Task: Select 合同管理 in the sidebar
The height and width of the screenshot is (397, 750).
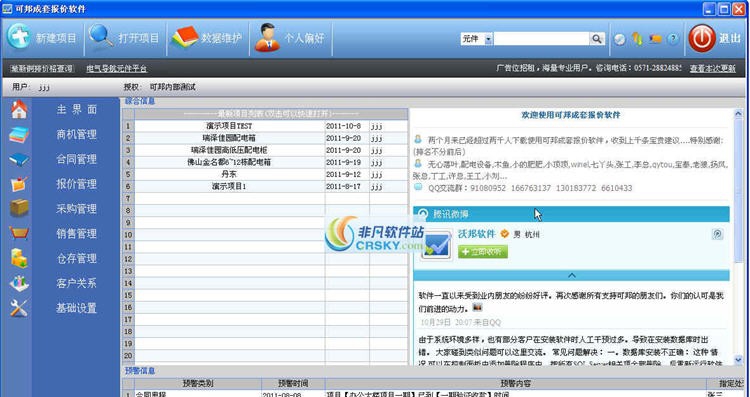Action: click(x=77, y=159)
